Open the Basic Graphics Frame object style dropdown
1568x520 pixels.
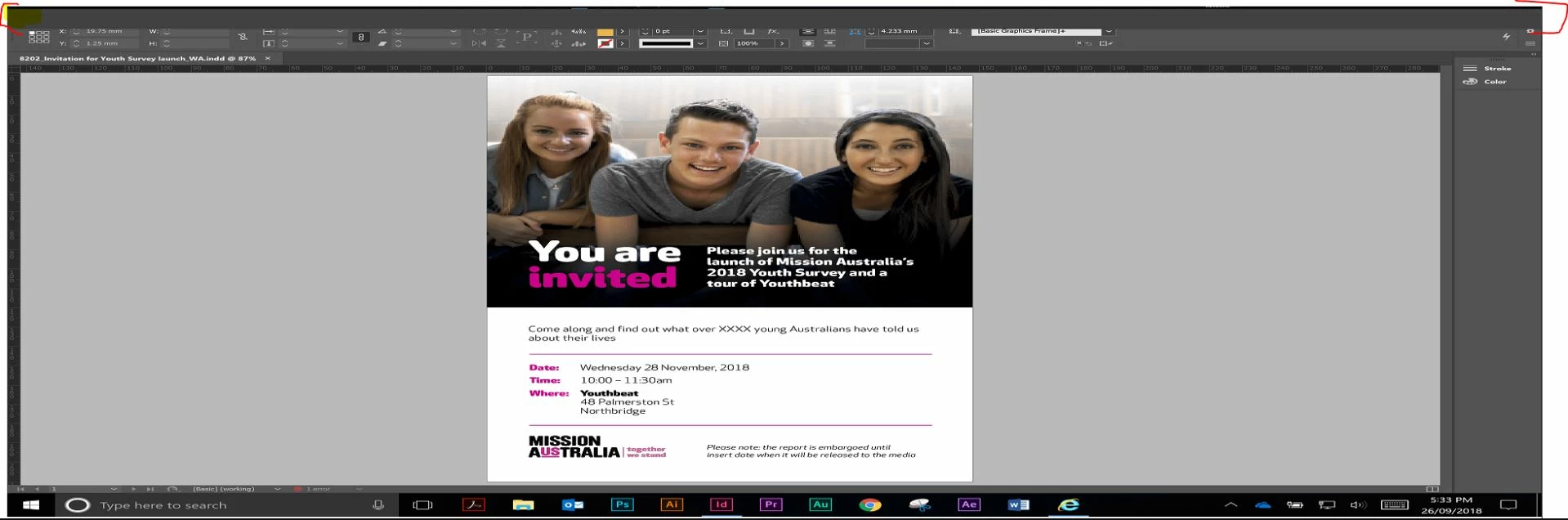[x=1109, y=31]
